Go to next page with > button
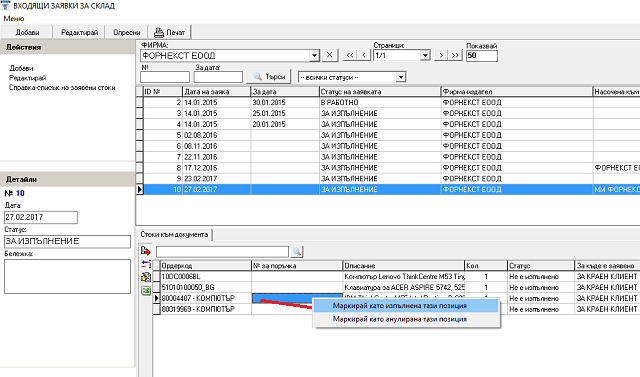The image size is (640, 377). coord(441,55)
